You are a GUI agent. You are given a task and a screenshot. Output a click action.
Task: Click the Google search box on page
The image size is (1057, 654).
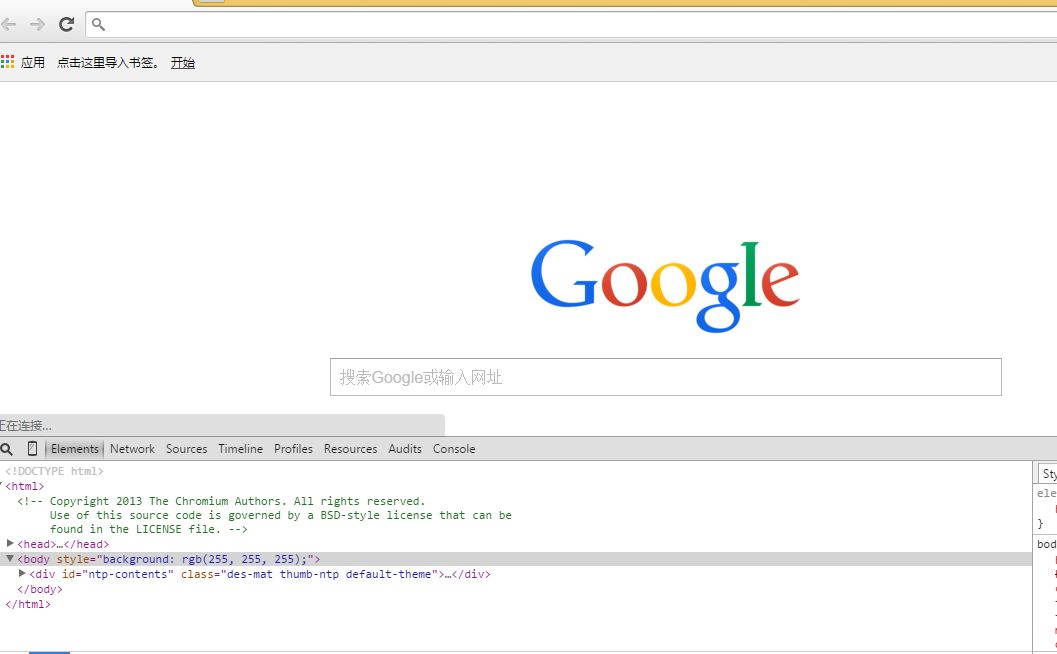tap(665, 377)
